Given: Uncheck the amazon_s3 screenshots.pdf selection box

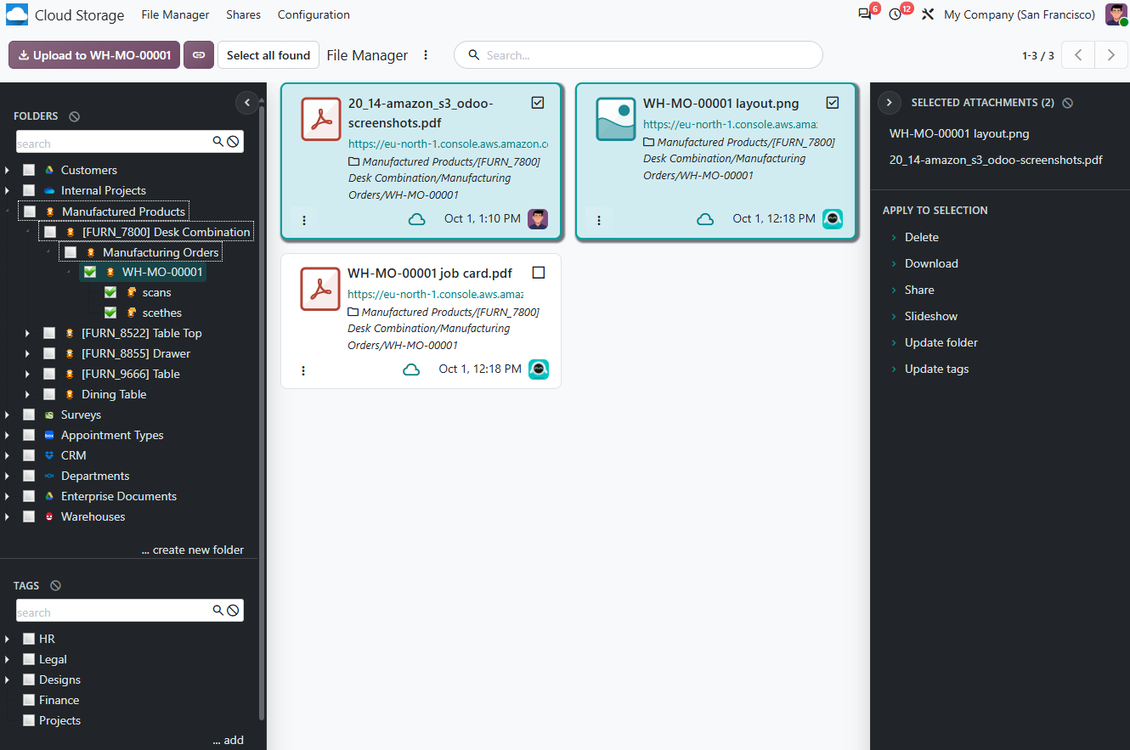Looking at the screenshot, I should [x=538, y=103].
